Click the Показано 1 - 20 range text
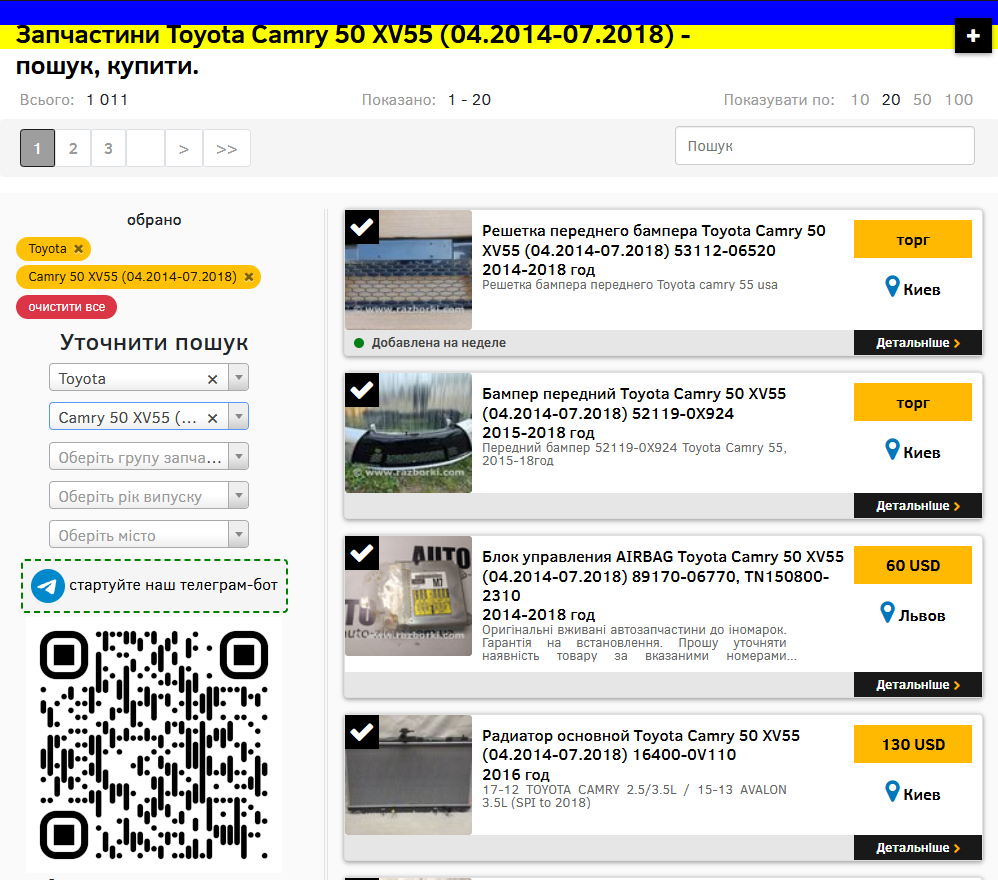Viewport: 998px width, 880px height. point(426,100)
